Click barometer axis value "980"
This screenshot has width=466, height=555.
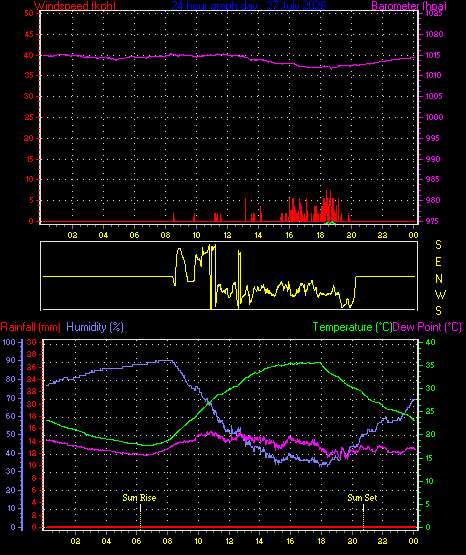tap(433, 200)
